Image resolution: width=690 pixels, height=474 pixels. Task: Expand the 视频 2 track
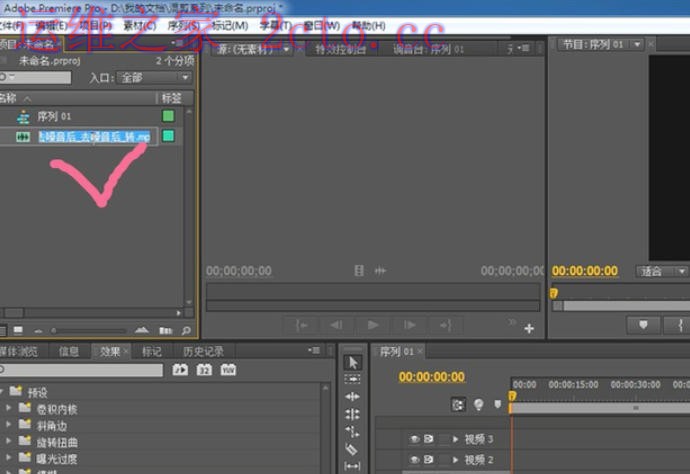pos(455,460)
